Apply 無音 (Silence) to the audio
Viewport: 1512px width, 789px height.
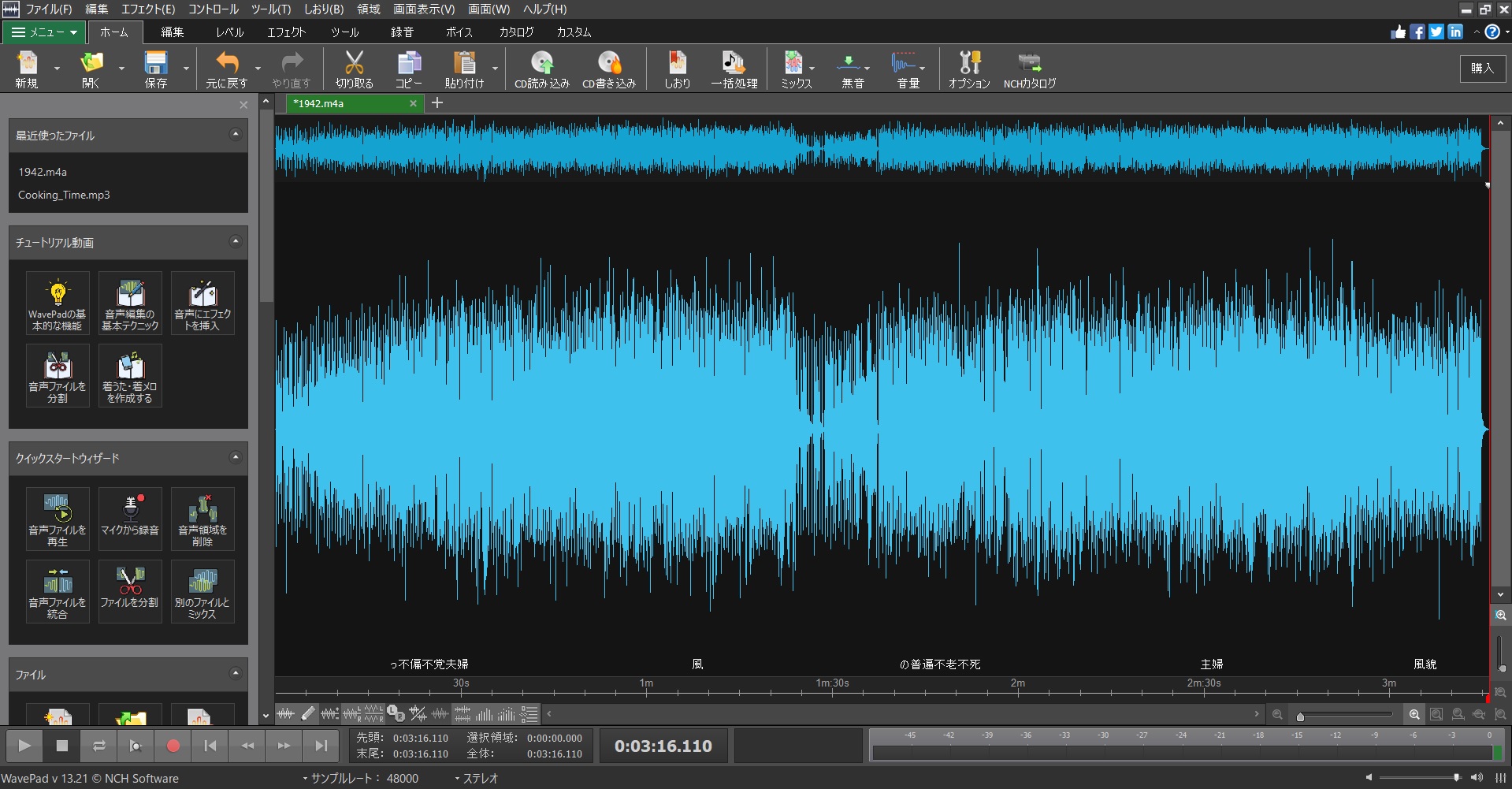[x=850, y=69]
